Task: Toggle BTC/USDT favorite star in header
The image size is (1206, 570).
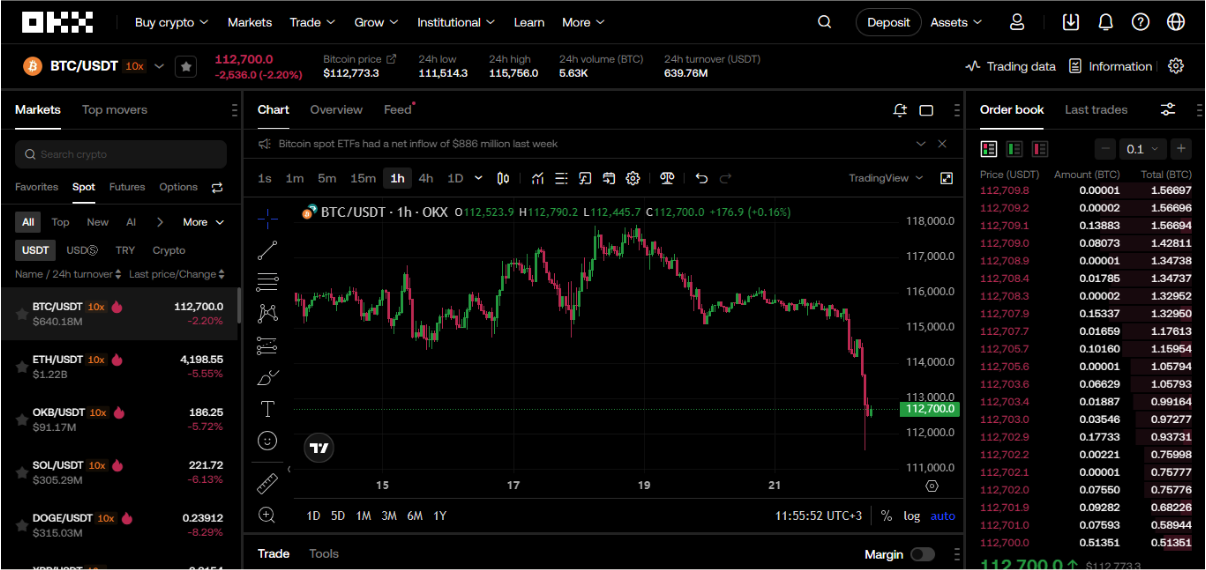Action: (x=186, y=66)
